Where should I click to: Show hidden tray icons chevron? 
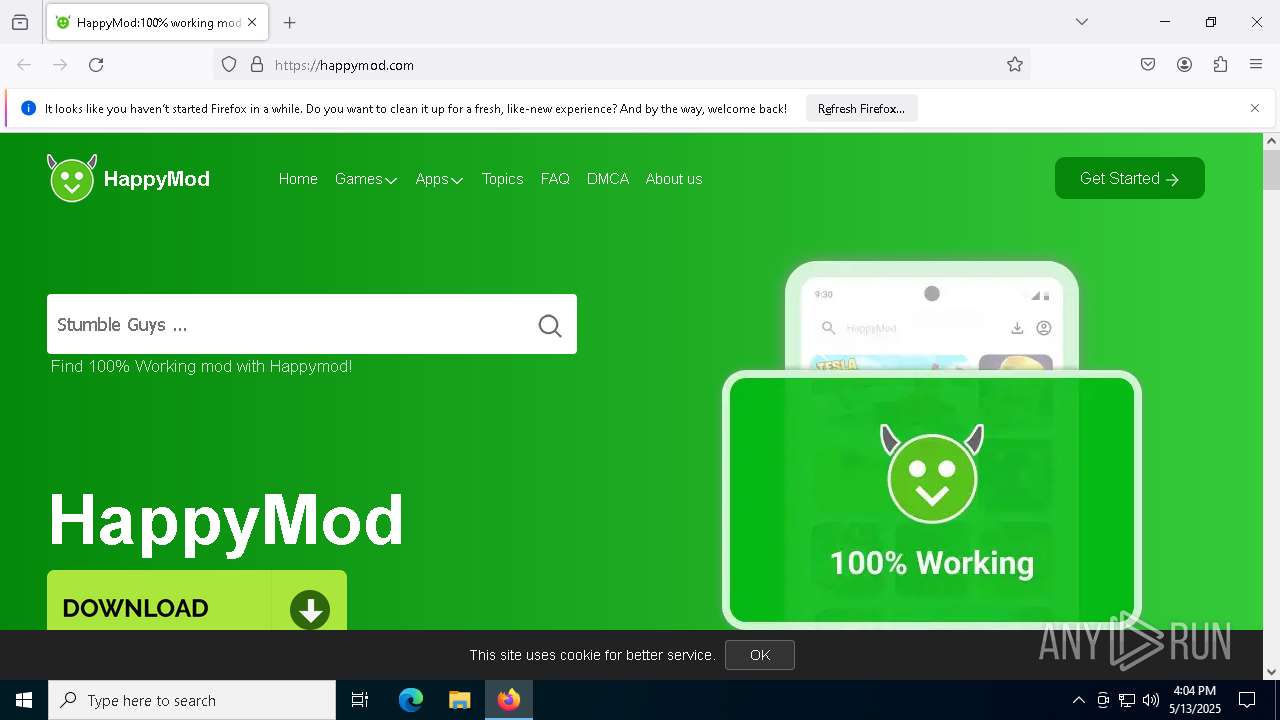[1078, 700]
